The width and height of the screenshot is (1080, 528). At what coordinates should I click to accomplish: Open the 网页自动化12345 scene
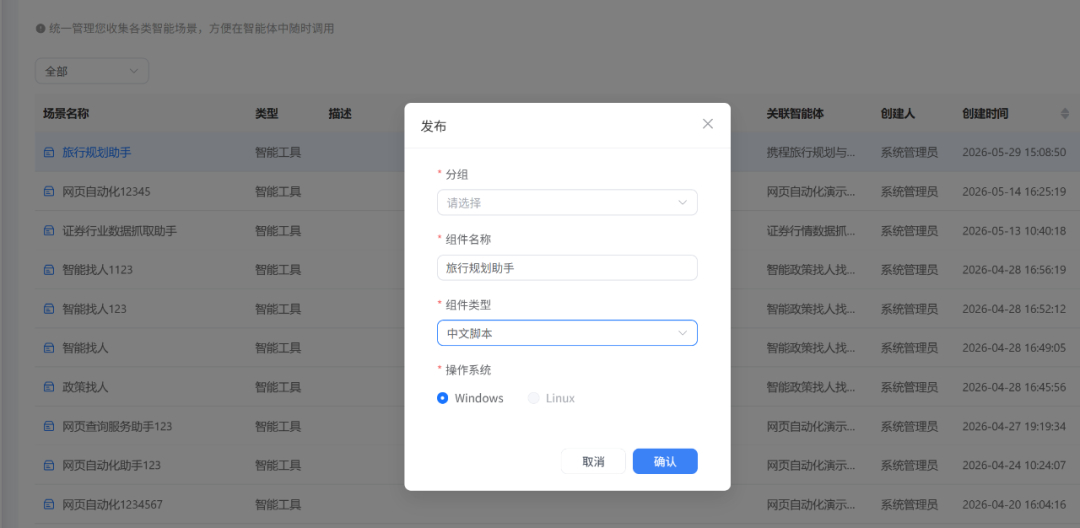[x=106, y=191]
